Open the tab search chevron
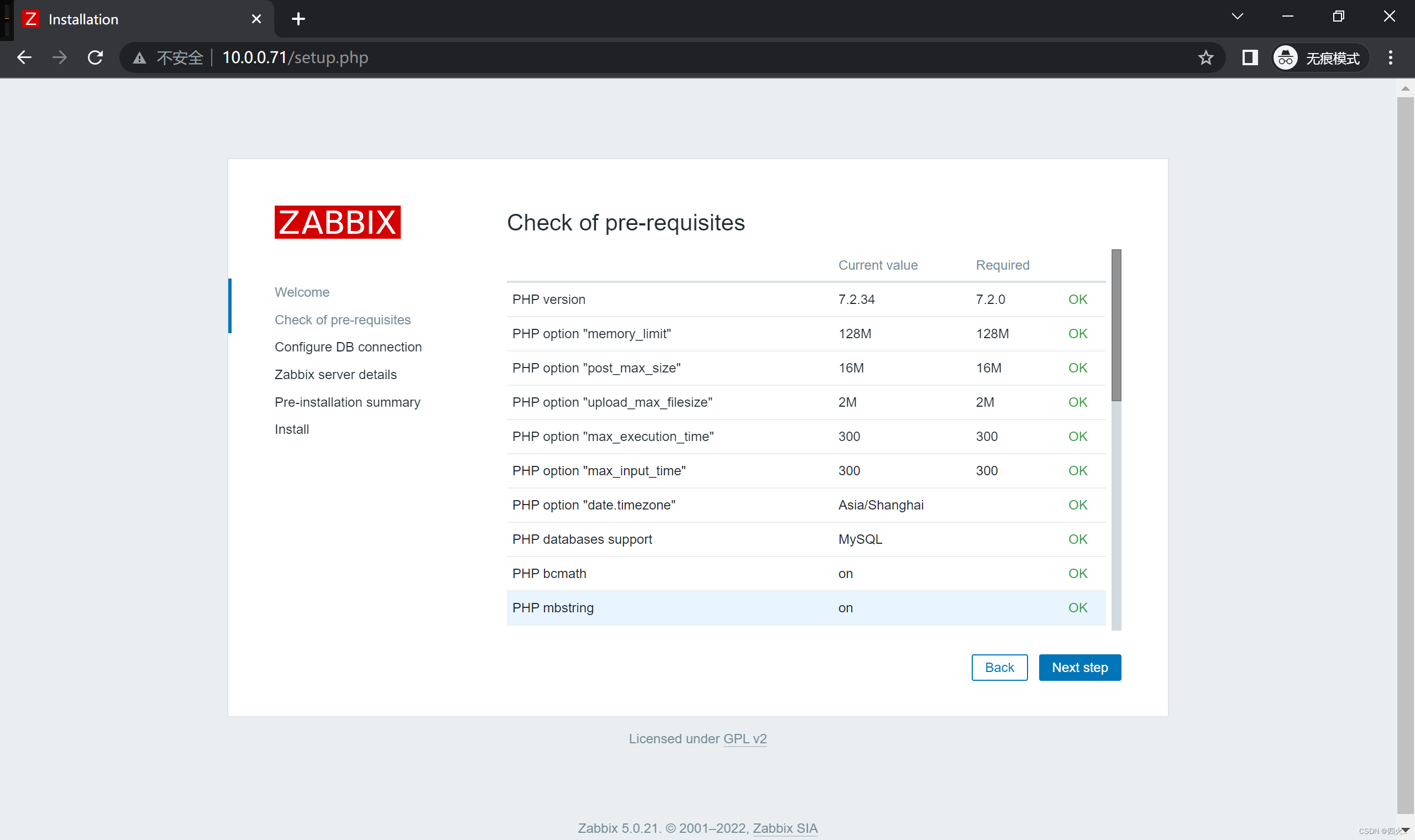The height and width of the screenshot is (840, 1415). click(1237, 17)
